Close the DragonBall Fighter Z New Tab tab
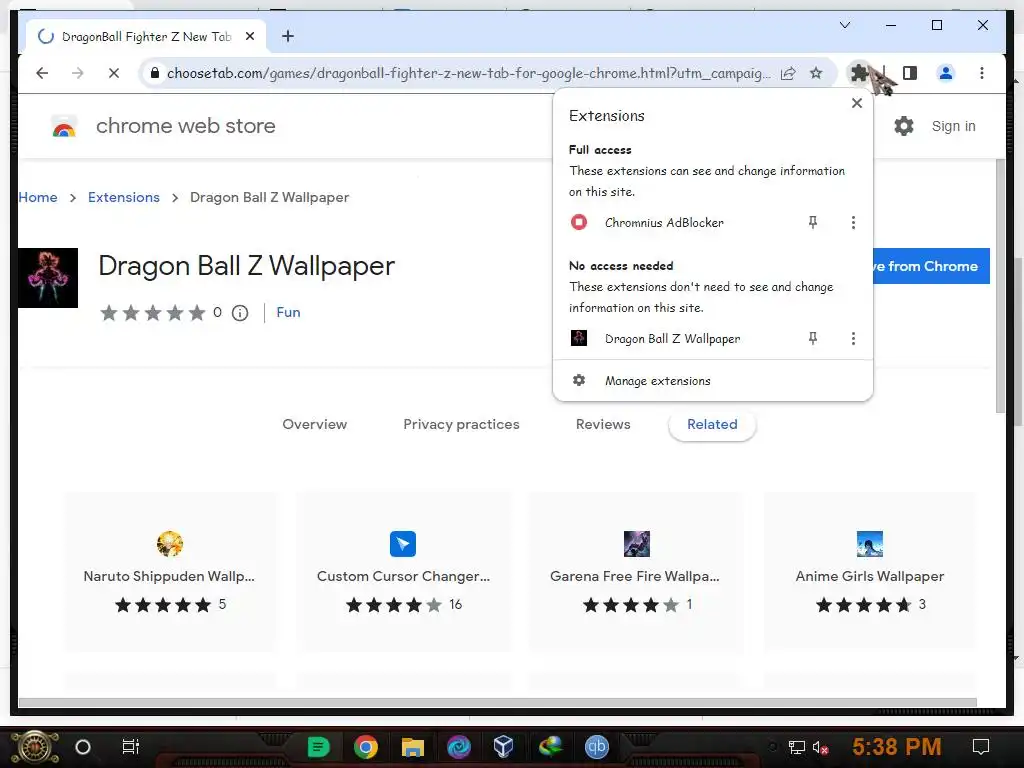The image size is (1024, 768). click(249, 37)
